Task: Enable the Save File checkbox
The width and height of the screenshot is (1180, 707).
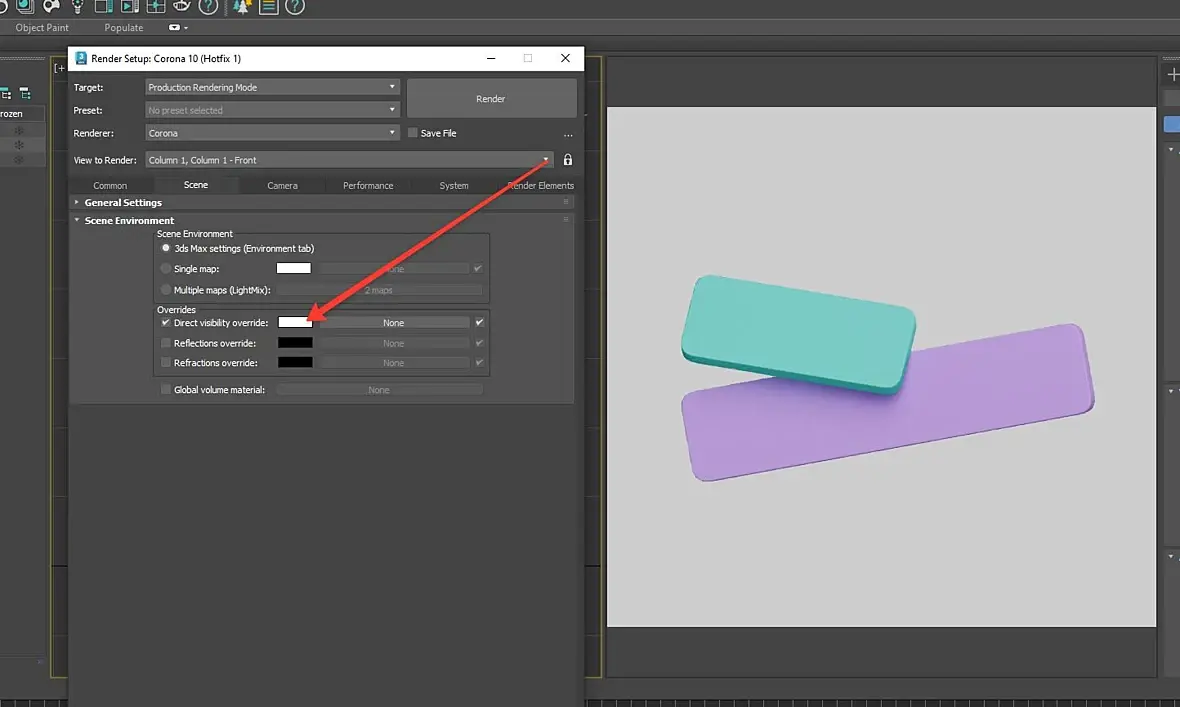Action: pos(412,133)
